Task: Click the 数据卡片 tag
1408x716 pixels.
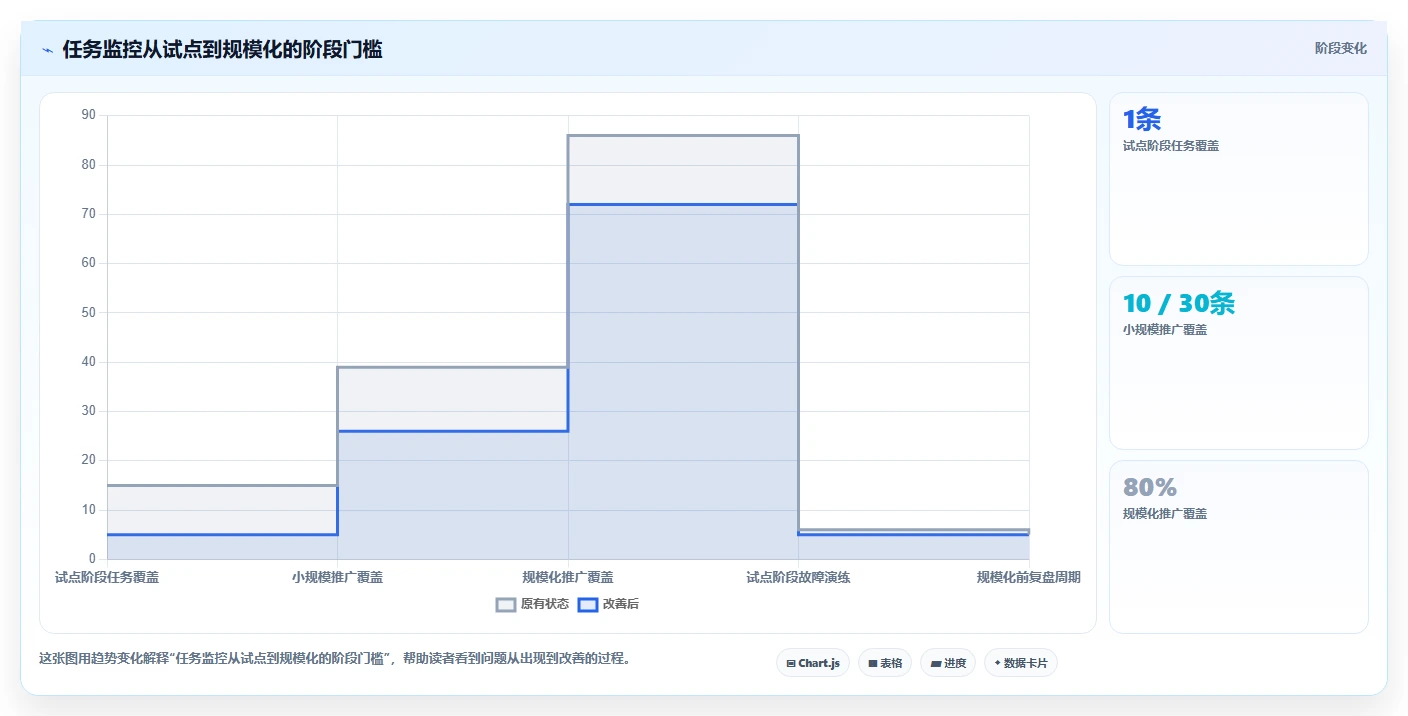Action: (1021, 663)
